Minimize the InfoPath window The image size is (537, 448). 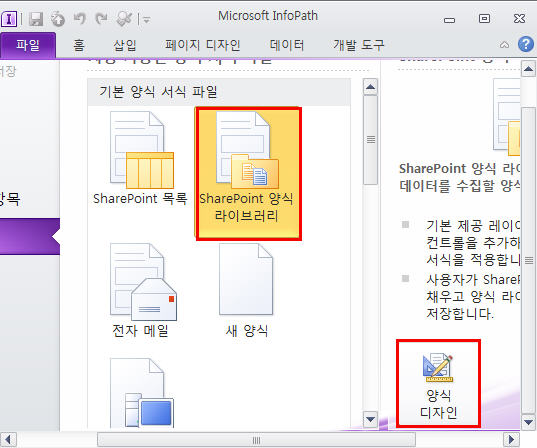pyautogui.click(x=449, y=20)
